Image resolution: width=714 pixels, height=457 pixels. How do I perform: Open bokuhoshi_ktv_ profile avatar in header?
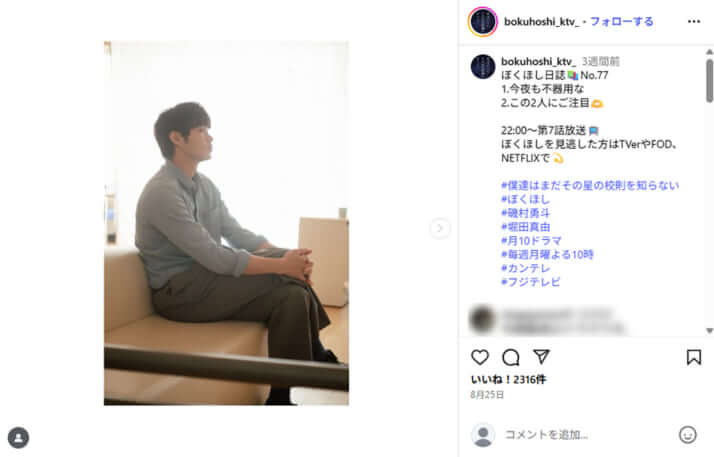(x=483, y=21)
